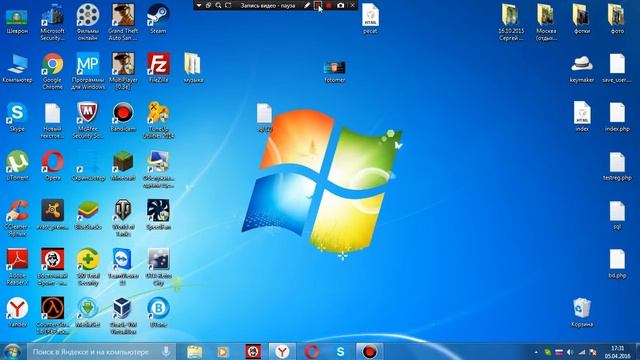Select the avast desktop shortcut

tap(52, 215)
